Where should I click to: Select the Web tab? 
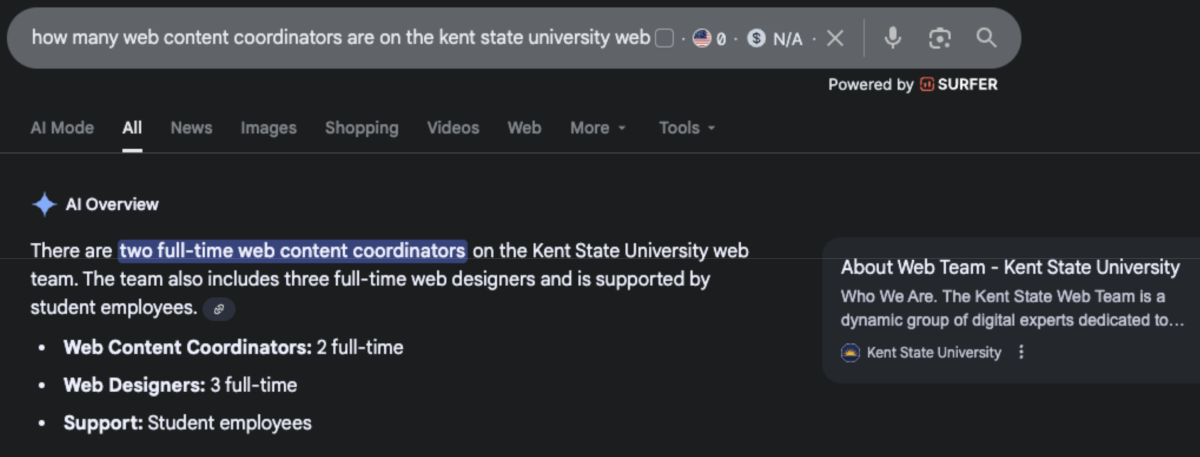[x=524, y=128]
